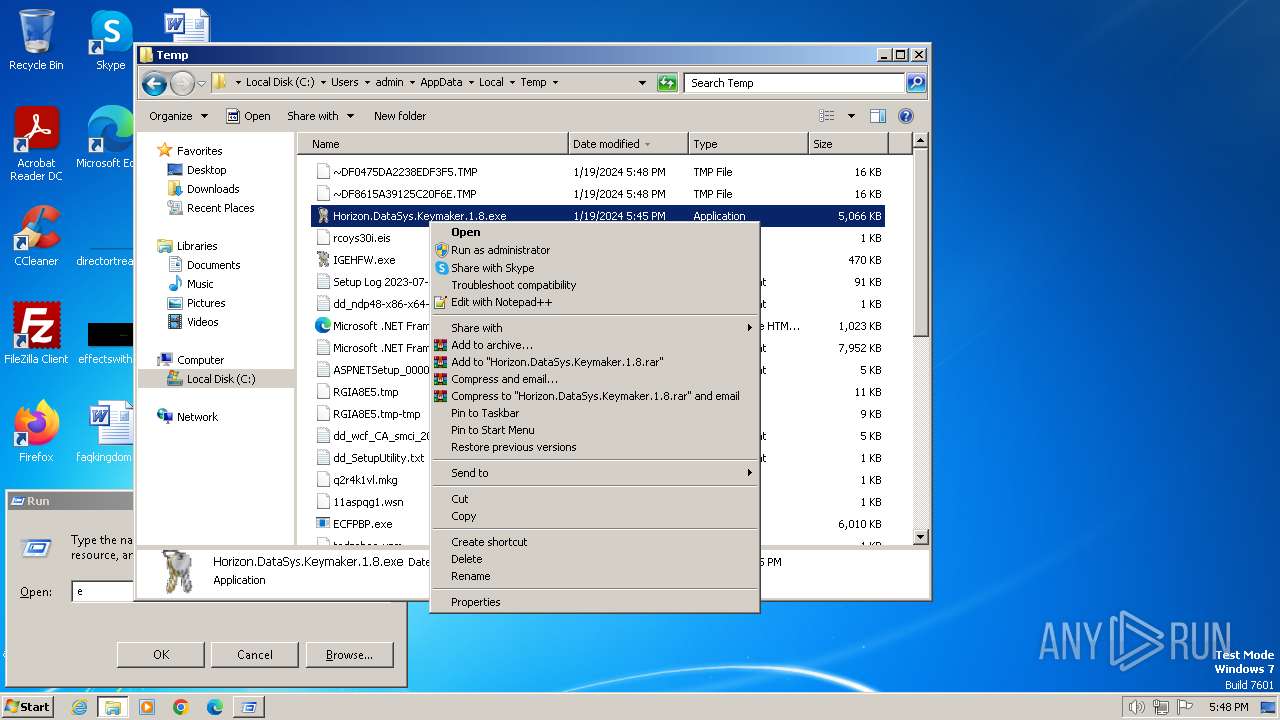Choose Troubleshoot compatibility menu entry
The height and width of the screenshot is (720, 1280).
pyautogui.click(x=595, y=285)
